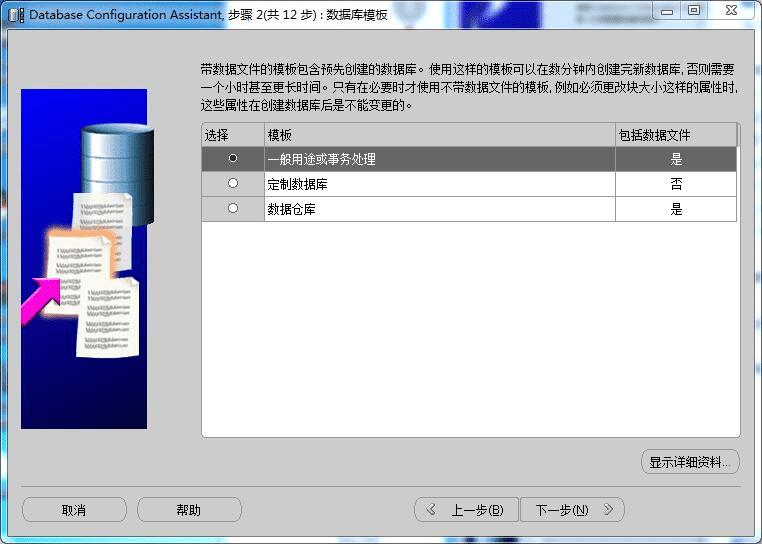Open 显示详细资料... details

point(690,462)
